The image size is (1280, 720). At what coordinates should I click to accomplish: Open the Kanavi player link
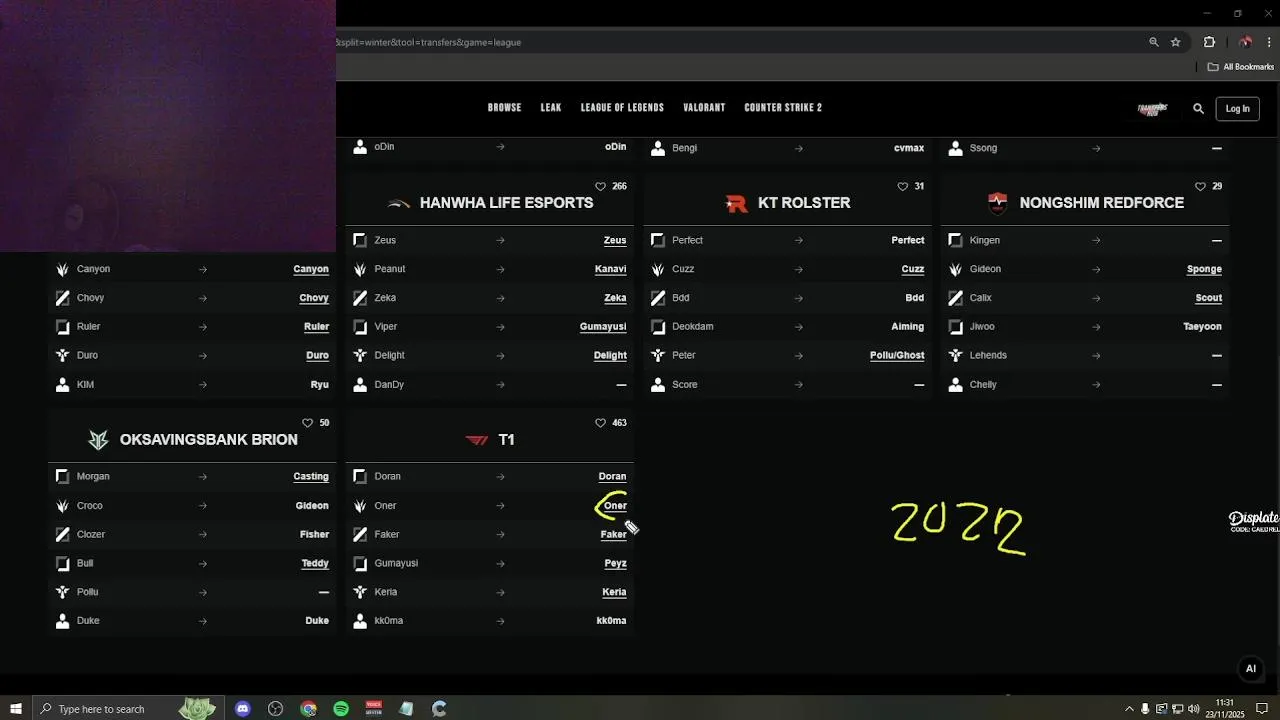click(610, 269)
